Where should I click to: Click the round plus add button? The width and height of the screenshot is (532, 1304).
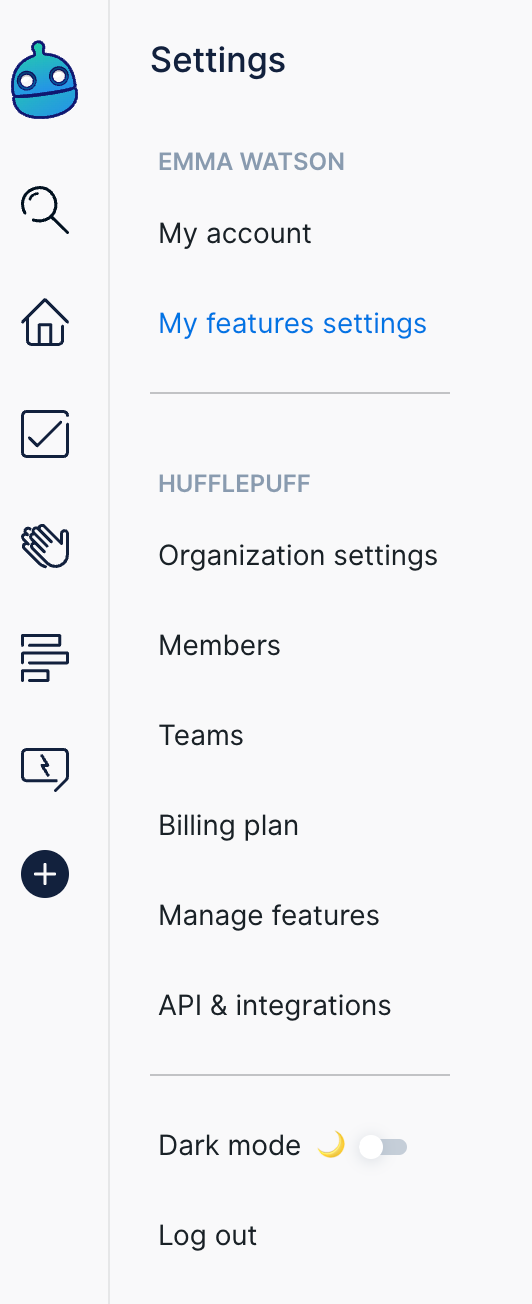[x=45, y=875]
